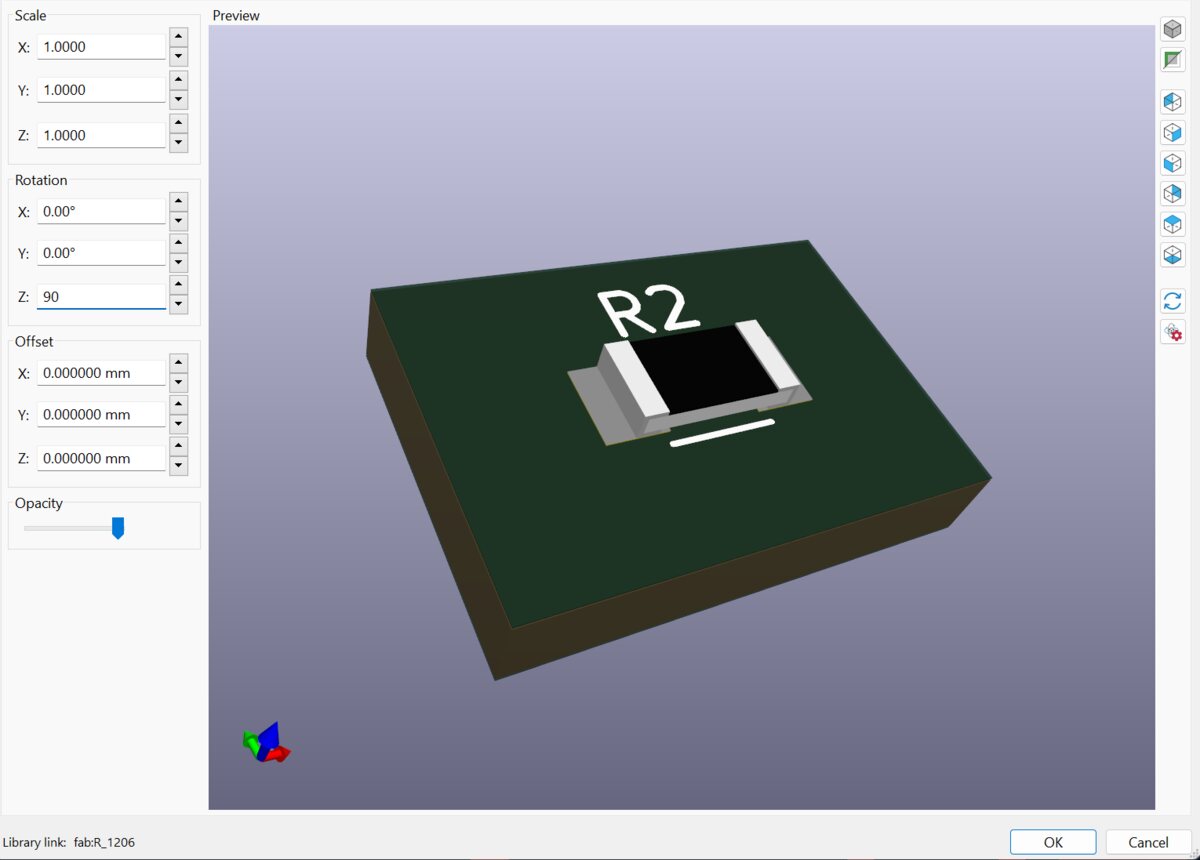Viewport: 1200px width, 860px height.
Task: Switch to the top view icon
Action: tap(1172, 224)
